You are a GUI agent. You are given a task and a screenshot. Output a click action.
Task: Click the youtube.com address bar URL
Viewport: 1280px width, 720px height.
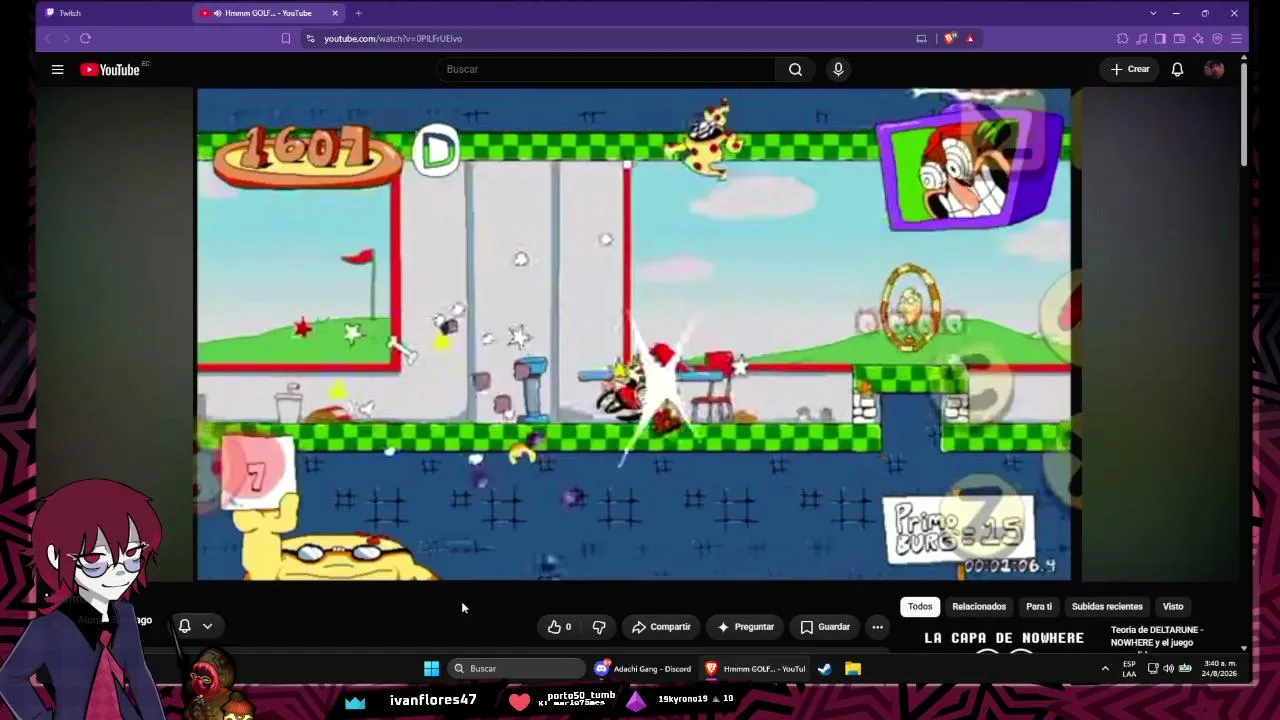[393, 38]
